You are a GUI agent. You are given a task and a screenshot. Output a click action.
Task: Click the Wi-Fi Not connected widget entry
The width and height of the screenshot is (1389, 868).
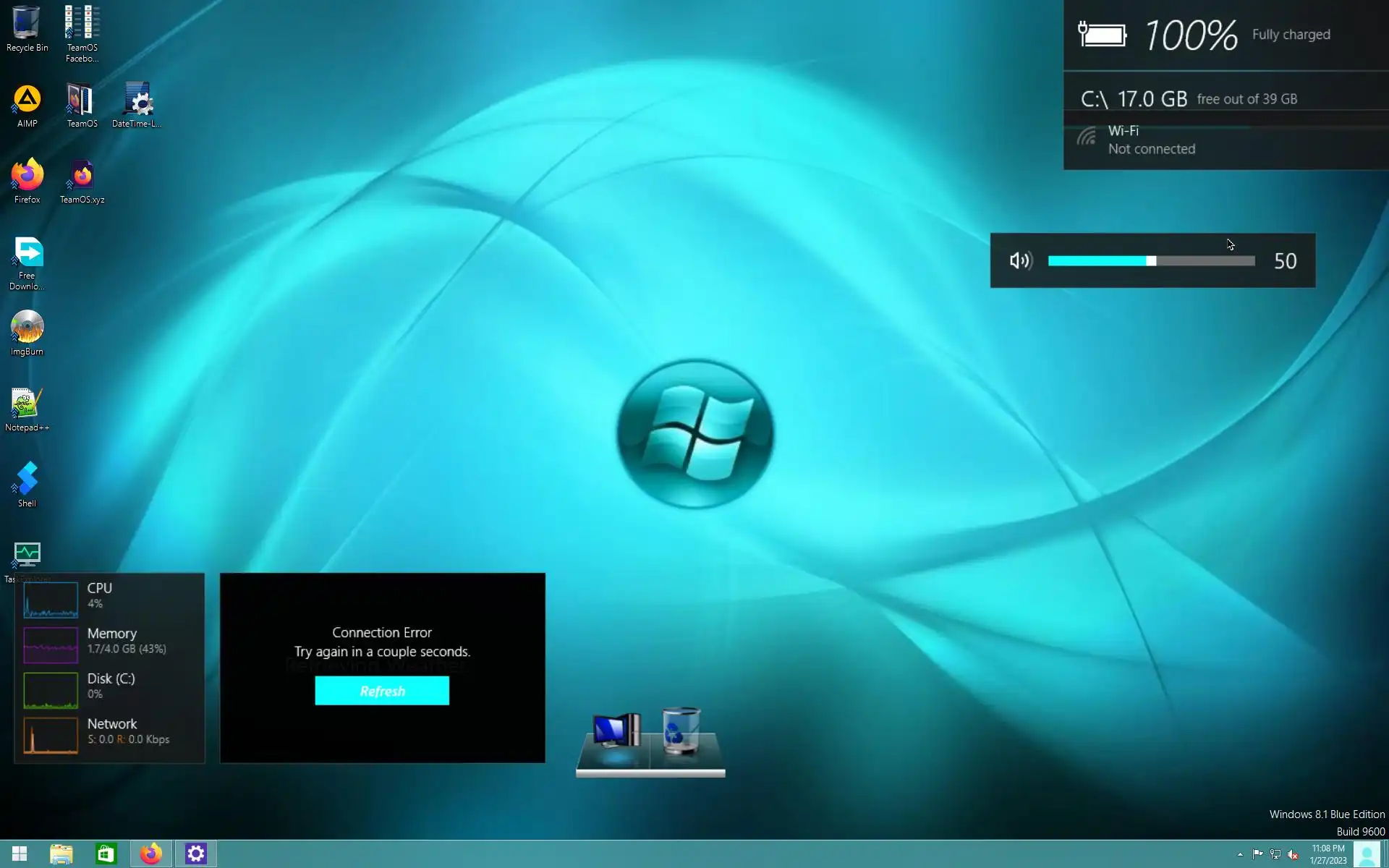point(1150,140)
